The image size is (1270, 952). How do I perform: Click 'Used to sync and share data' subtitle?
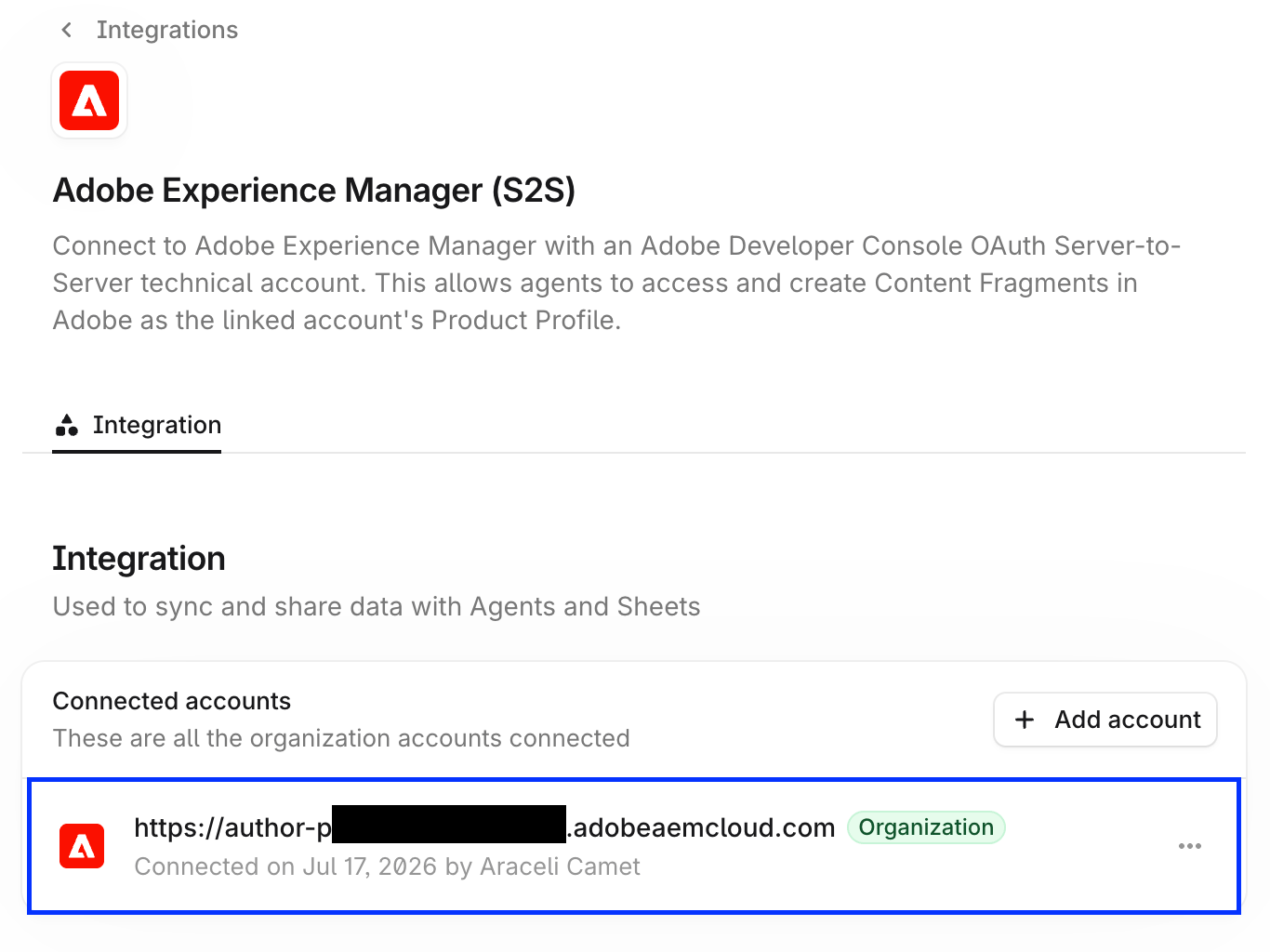(x=377, y=607)
